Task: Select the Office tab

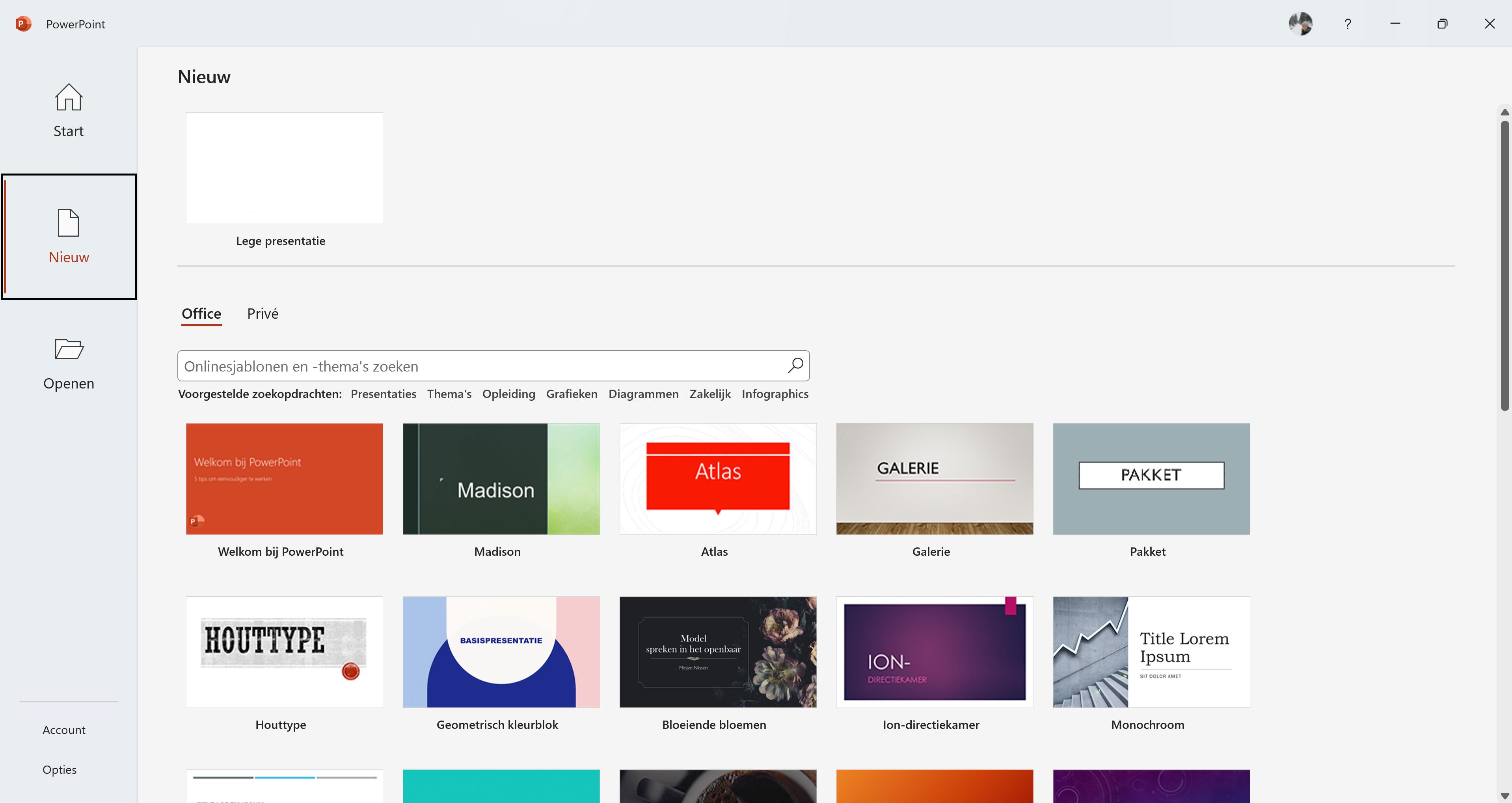Action: pos(201,314)
